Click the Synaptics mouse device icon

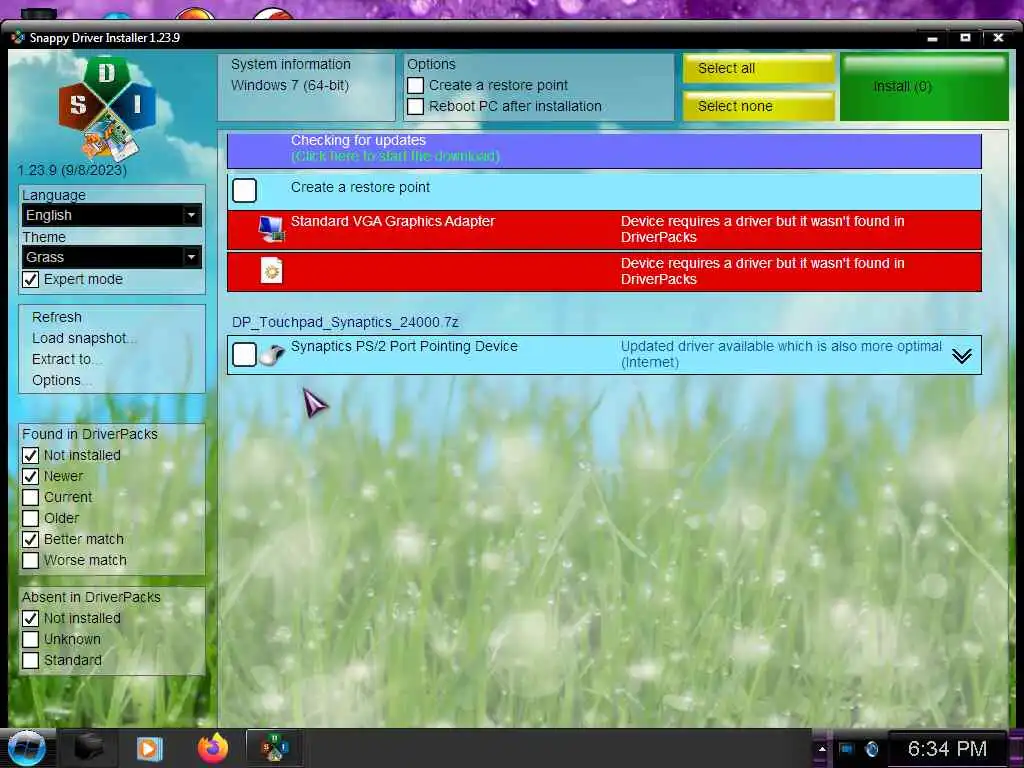click(272, 355)
